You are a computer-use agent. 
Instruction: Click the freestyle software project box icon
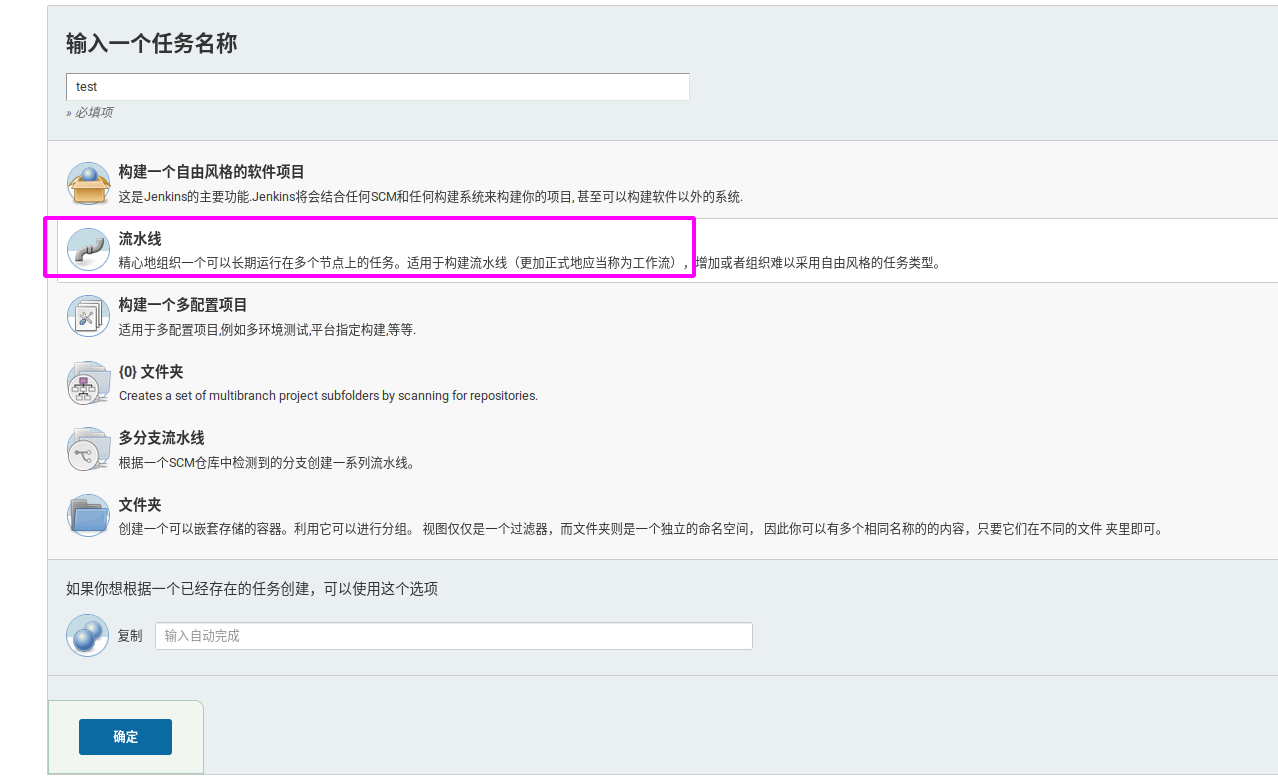[x=88, y=183]
